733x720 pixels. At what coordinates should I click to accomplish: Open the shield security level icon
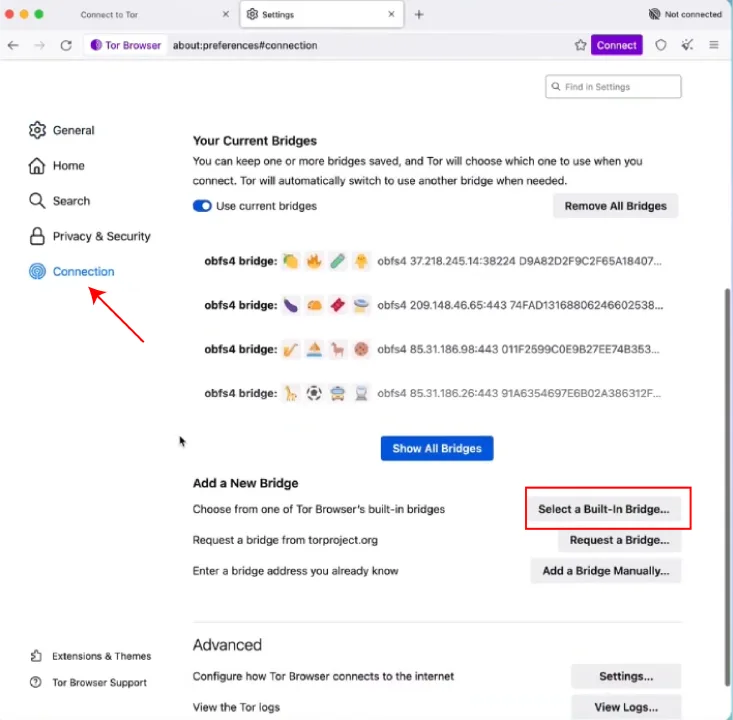(660, 45)
